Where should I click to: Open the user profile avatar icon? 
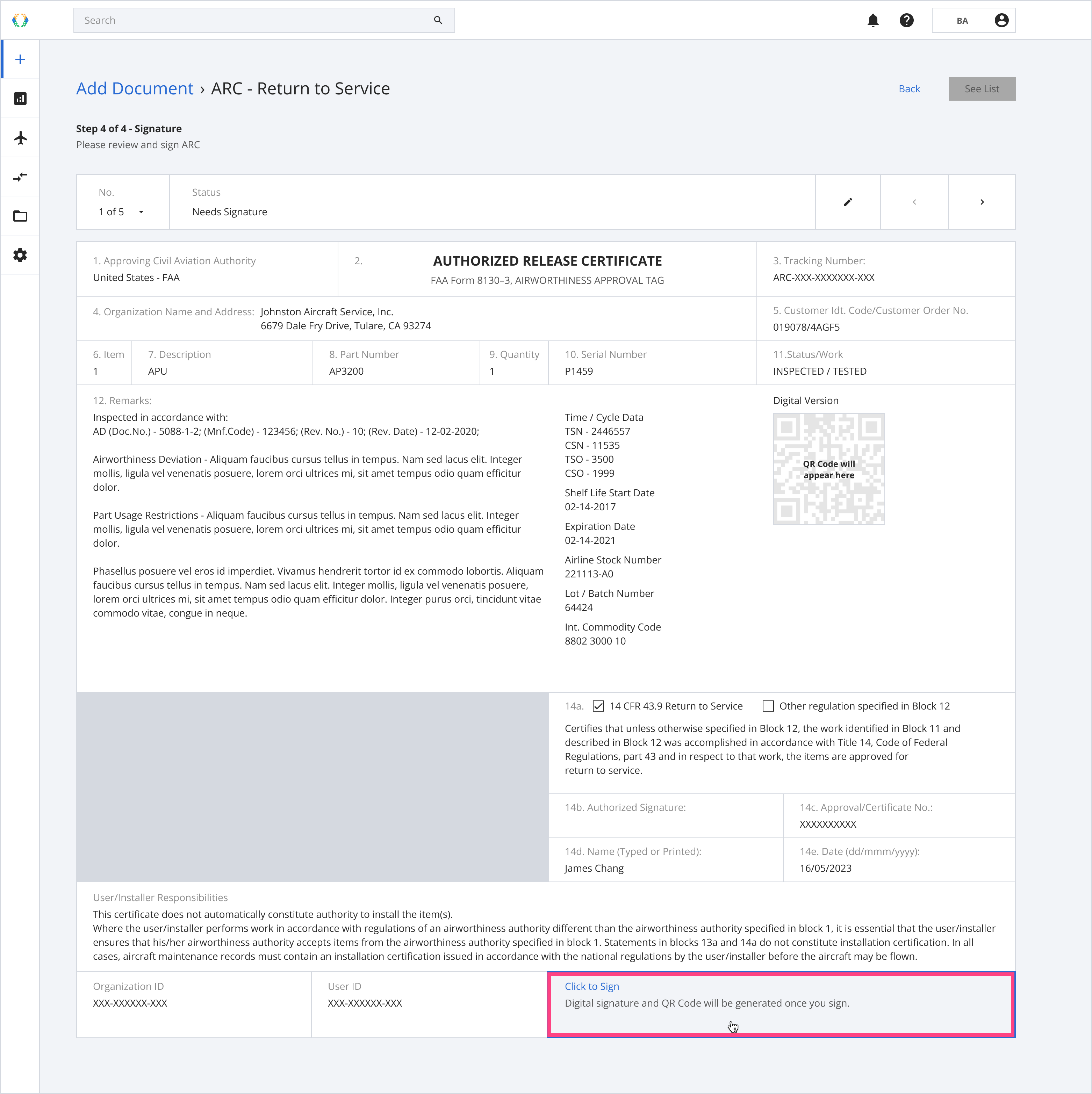(1001, 20)
